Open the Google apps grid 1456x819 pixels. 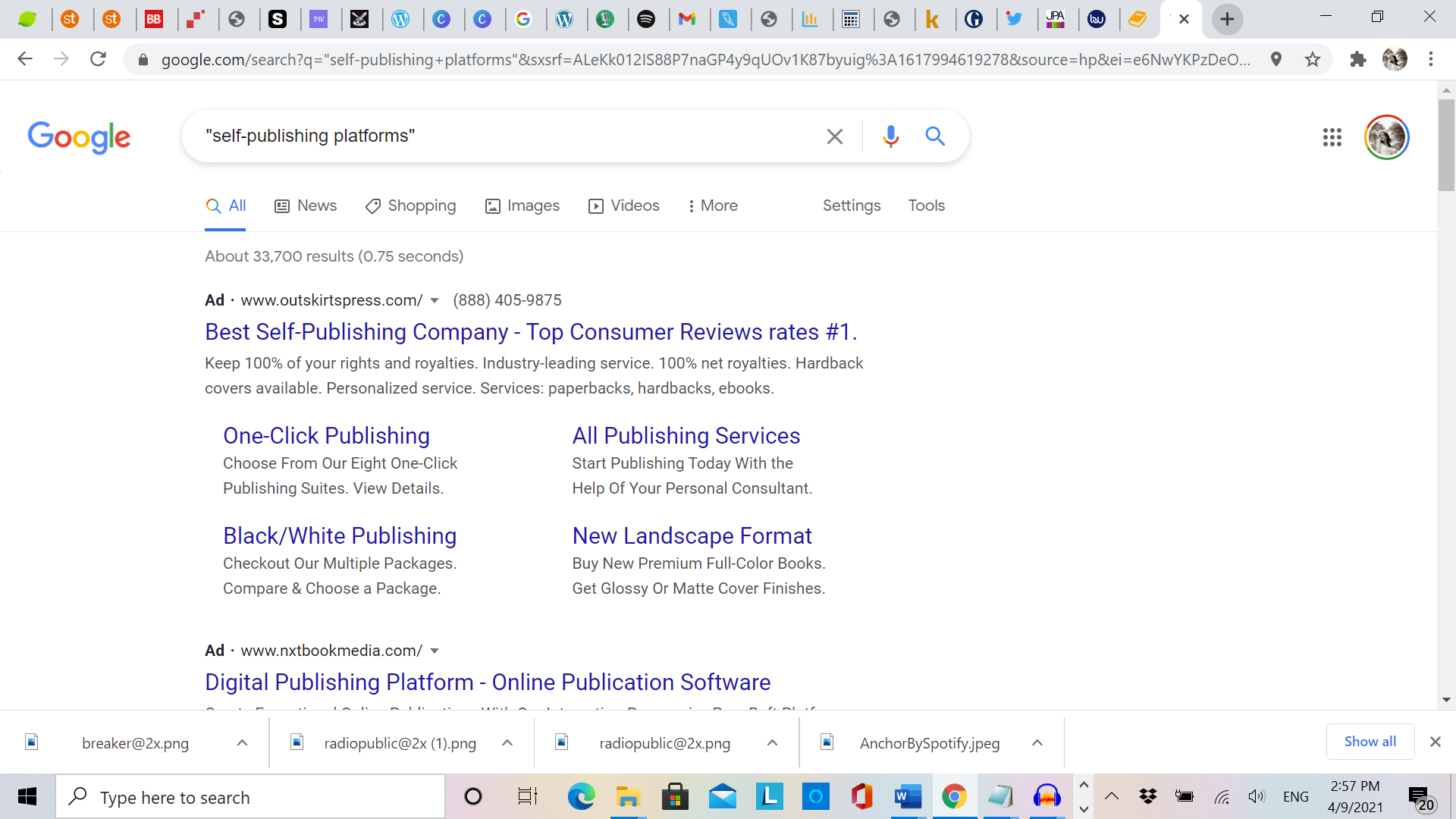tap(1332, 137)
